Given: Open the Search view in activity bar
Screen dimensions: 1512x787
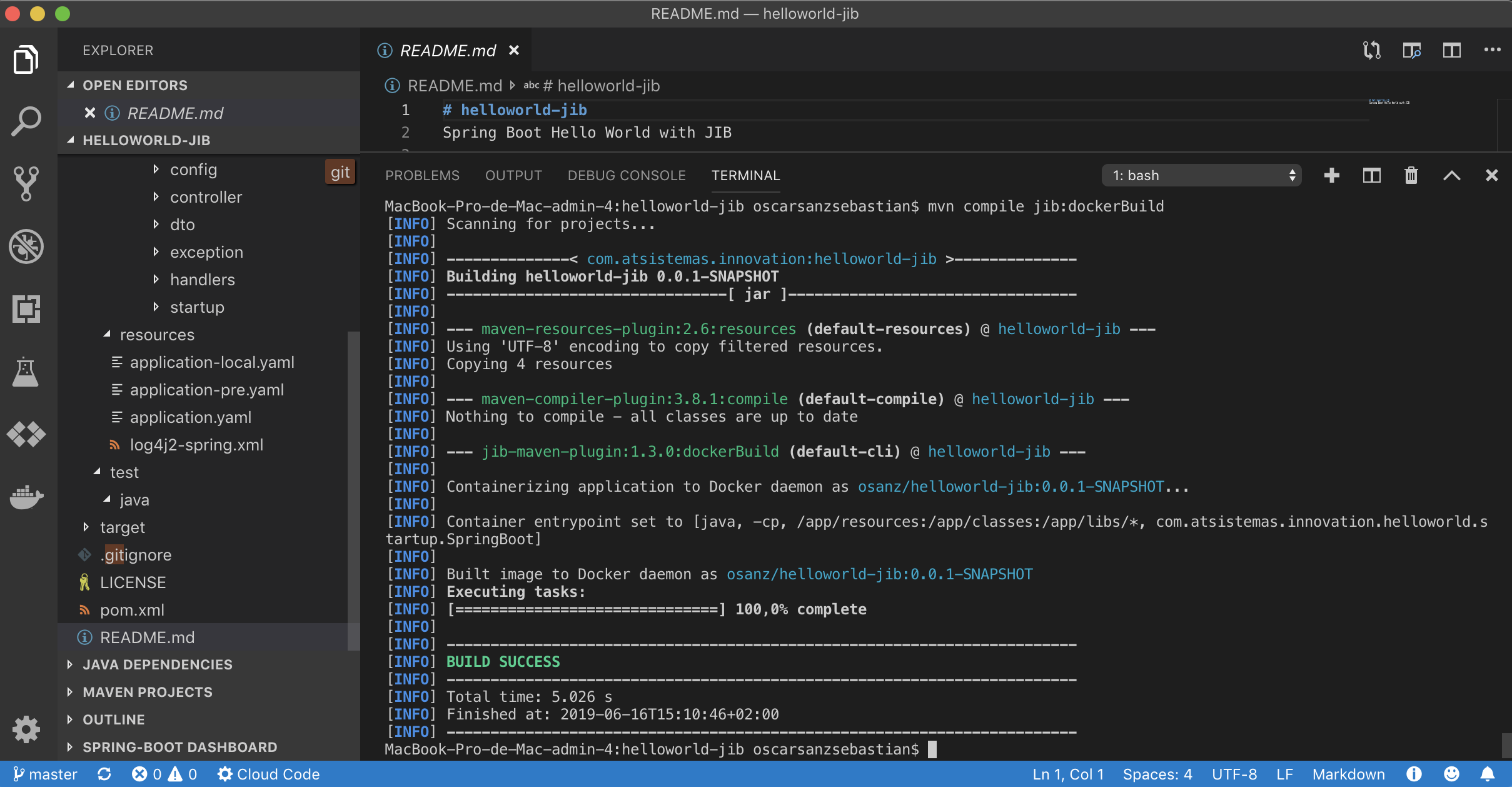Looking at the screenshot, I should click(26, 121).
